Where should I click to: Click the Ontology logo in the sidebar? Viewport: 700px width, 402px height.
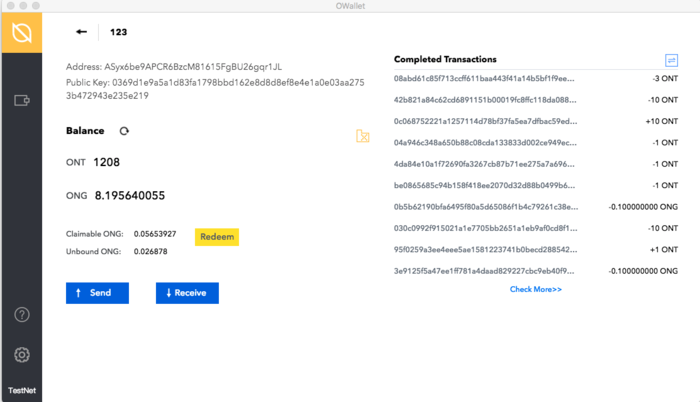coord(22,33)
